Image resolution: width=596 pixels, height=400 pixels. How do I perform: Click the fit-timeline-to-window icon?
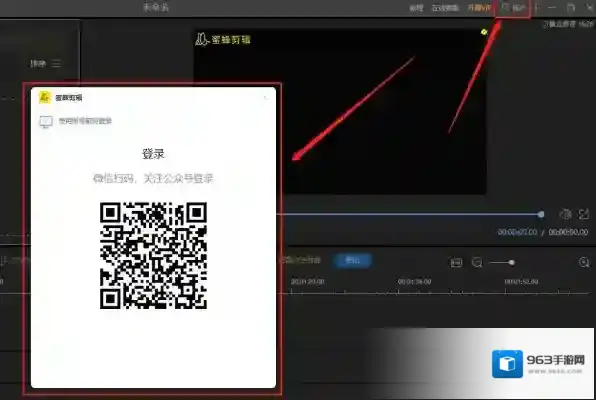click(x=456, y=262)
